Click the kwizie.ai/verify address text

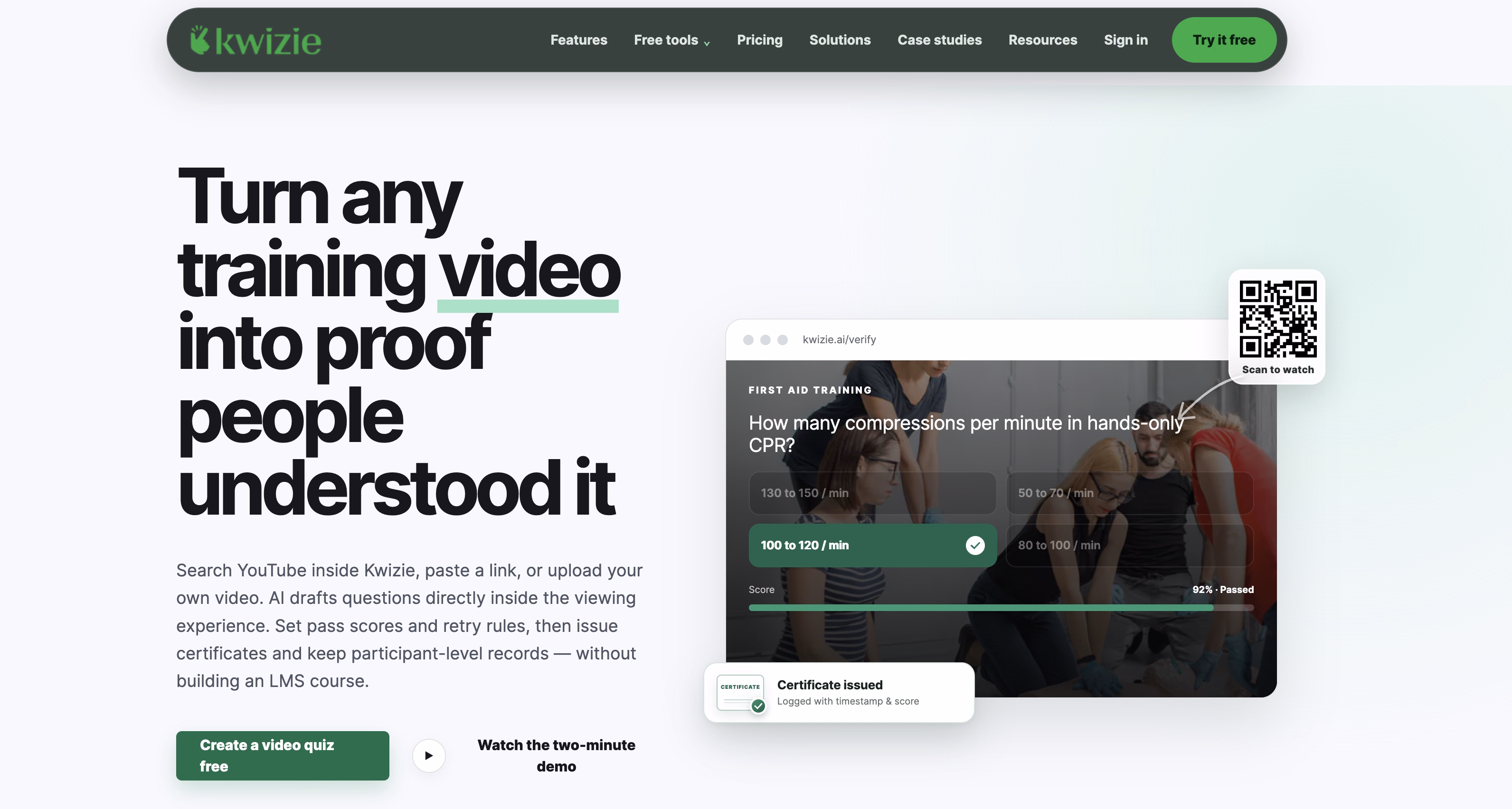[x=839, y=339]
